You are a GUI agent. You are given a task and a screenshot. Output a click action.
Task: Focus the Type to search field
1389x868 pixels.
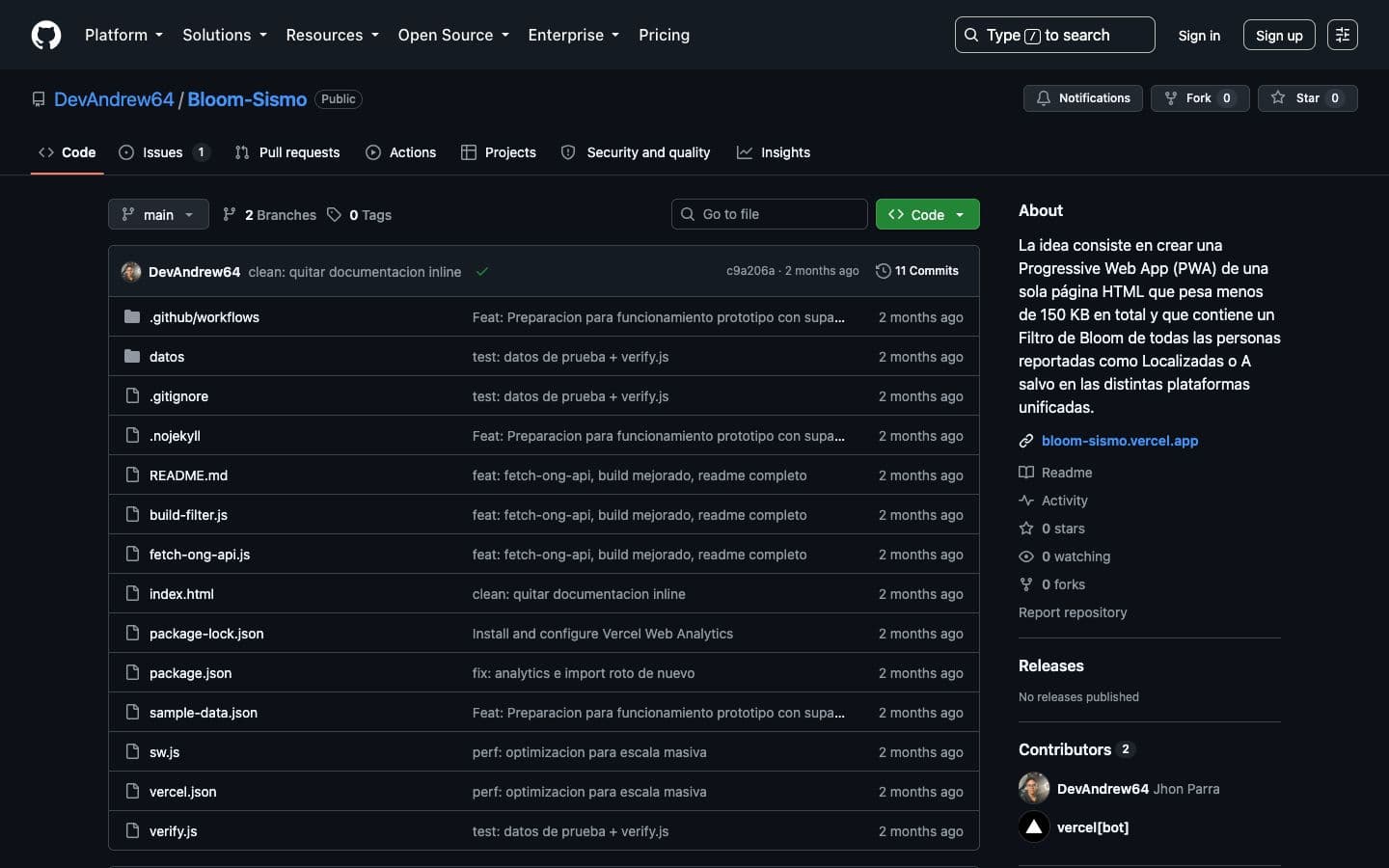[1054, 35]
